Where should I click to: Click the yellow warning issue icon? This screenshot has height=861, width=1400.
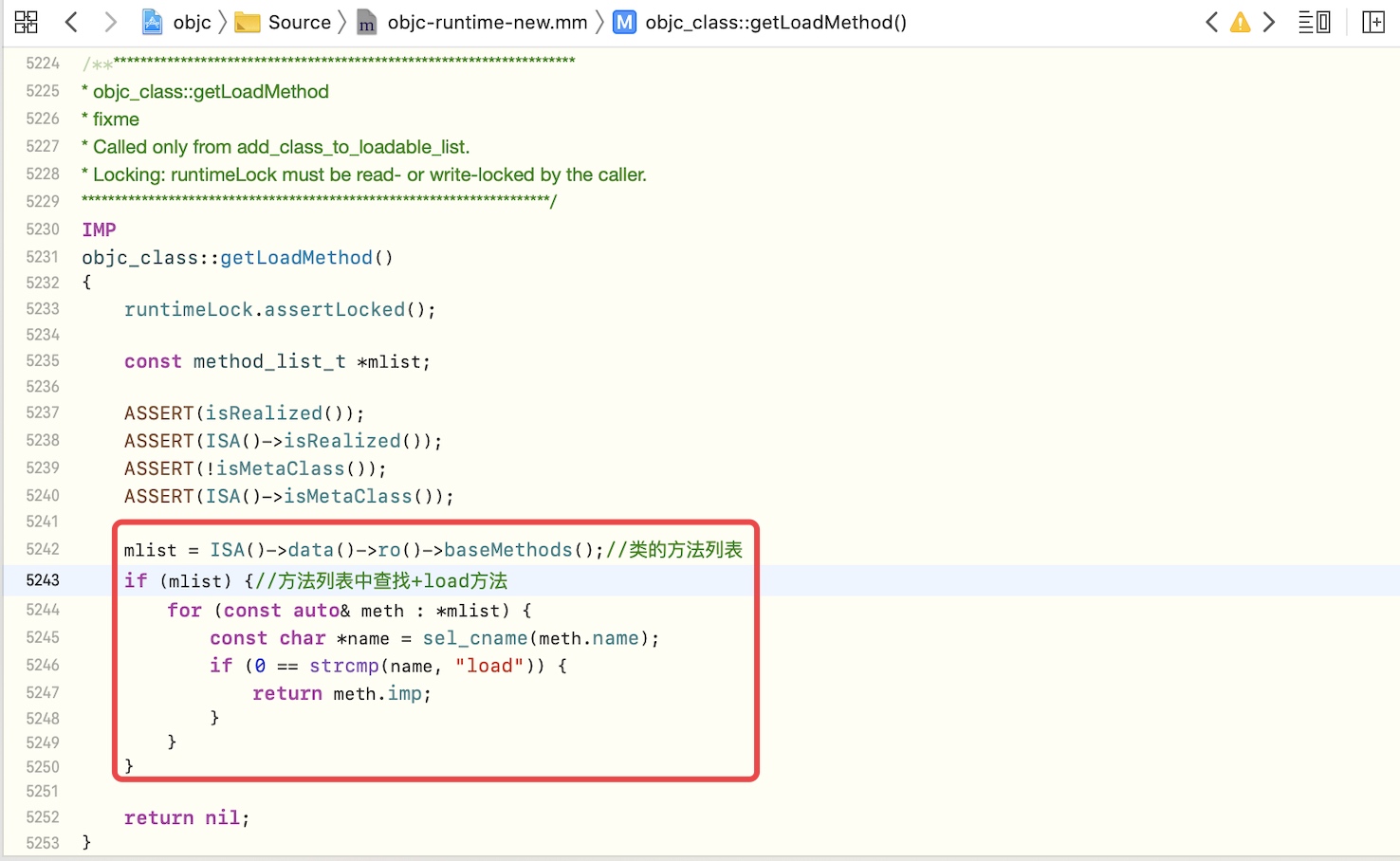(x=1240, y=22)
